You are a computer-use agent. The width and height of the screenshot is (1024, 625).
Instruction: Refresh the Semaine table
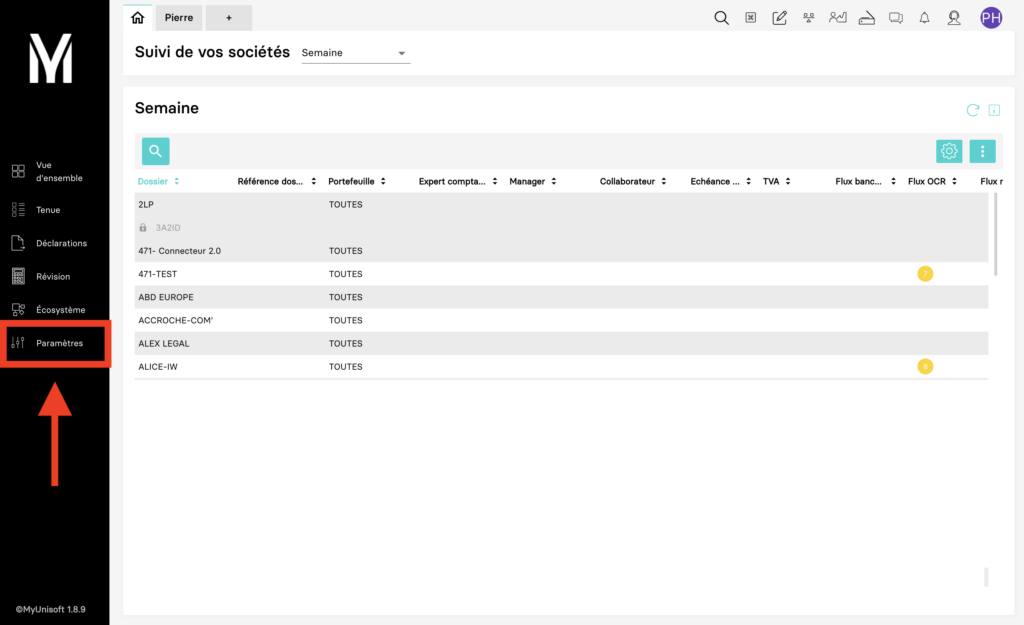tap(972, 110)
